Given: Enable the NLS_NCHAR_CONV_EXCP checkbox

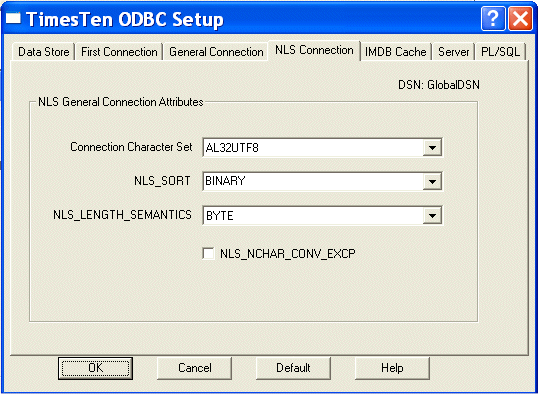Looking at the screenshot, I should click(x=209, y=254).
